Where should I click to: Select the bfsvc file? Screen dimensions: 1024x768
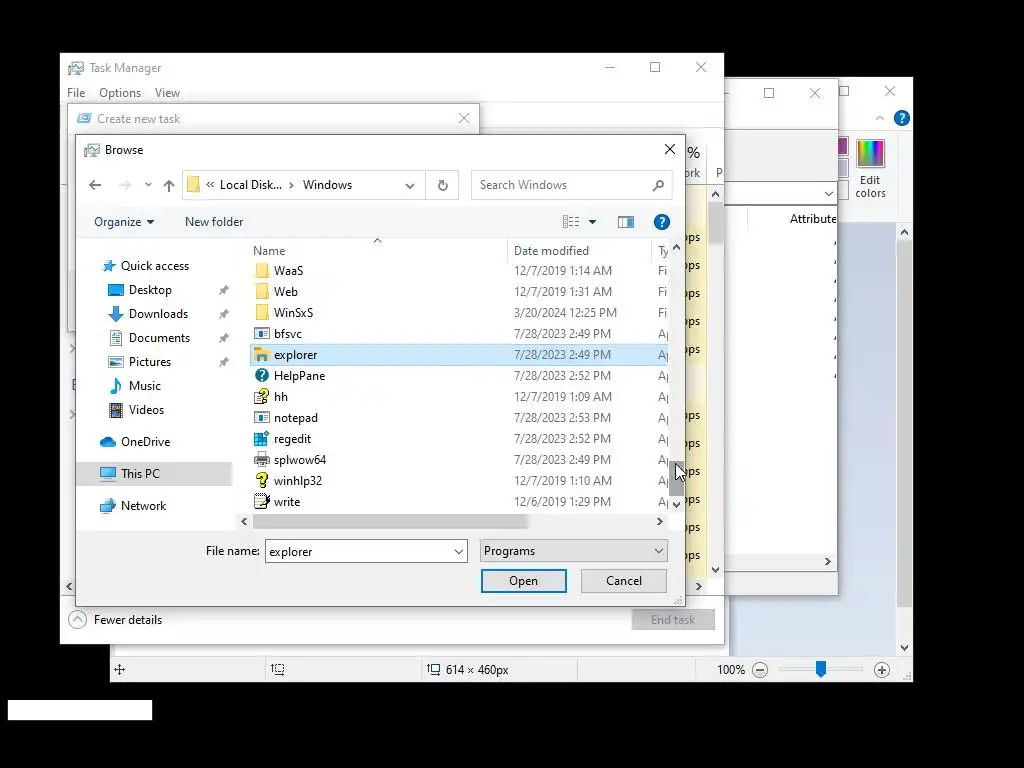click(x=459, y=334)
